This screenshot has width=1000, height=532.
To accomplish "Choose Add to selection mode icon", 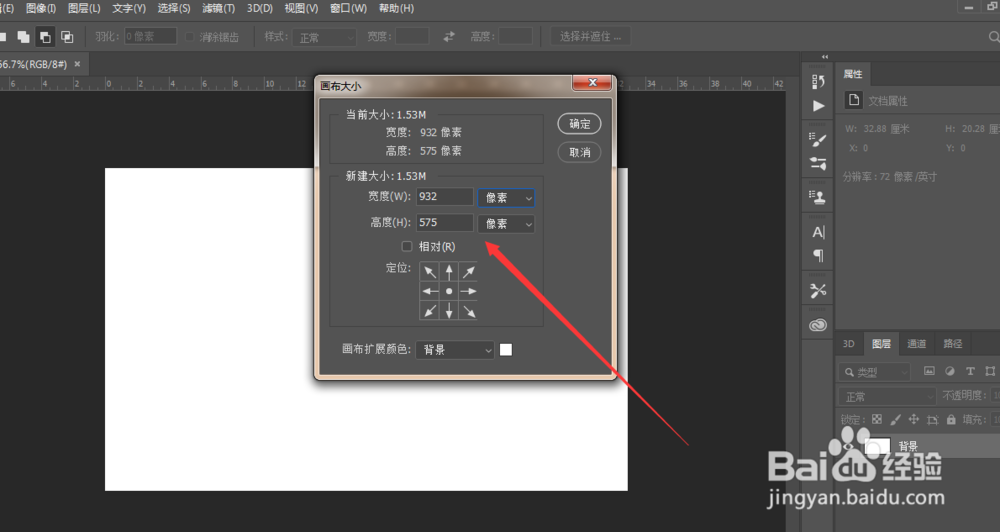I will tap(24, 37).
